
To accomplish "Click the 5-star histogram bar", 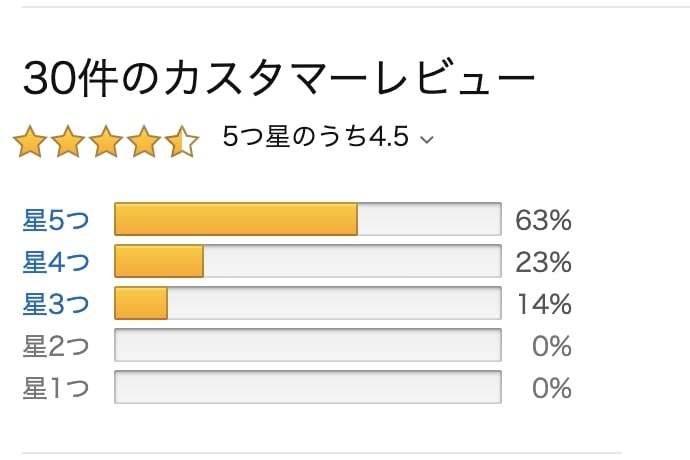I will (308, 219).
